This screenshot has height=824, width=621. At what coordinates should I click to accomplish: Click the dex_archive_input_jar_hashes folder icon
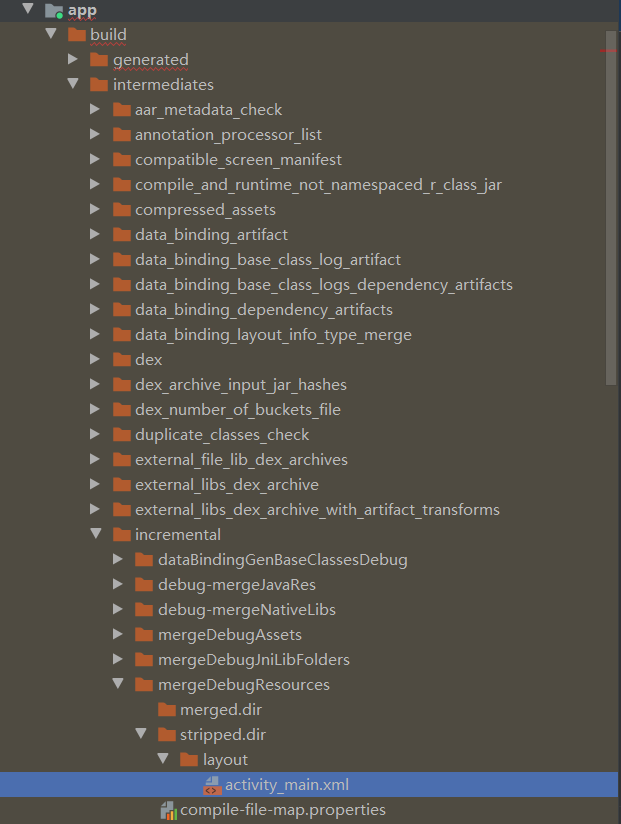point(122,385)
